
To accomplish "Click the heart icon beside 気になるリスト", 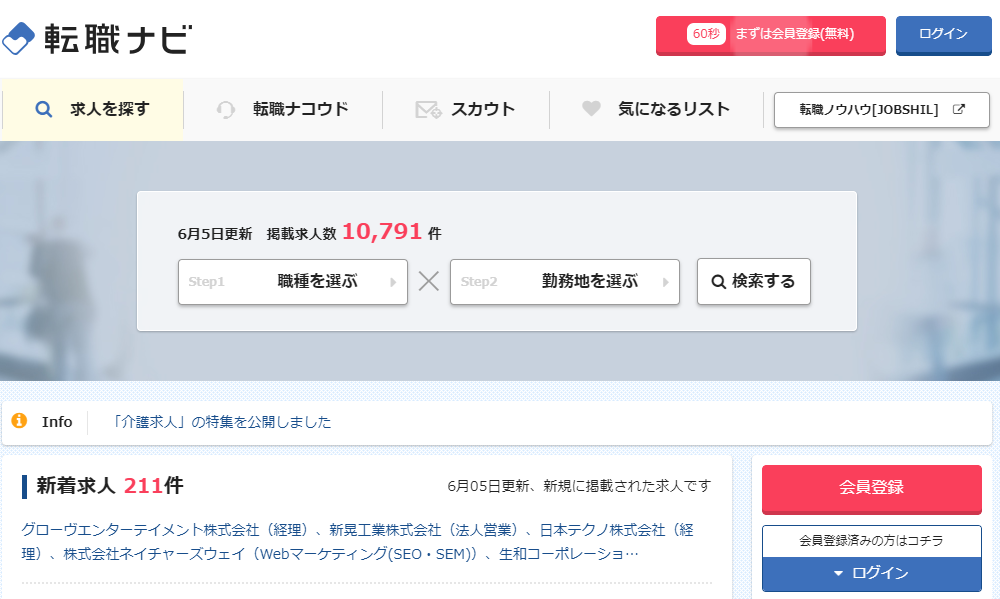I will coord(591,109).
